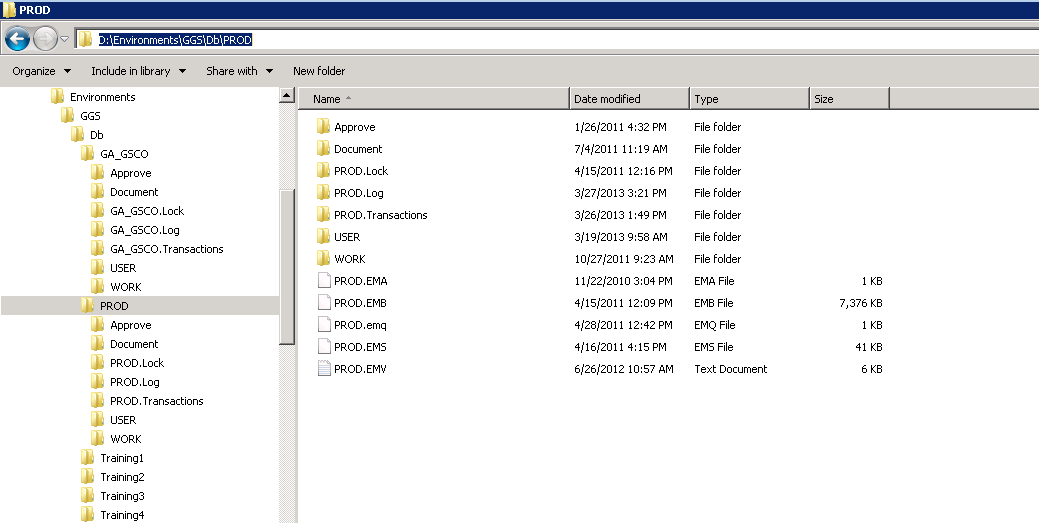Click the Approve folder icon in file list

323,127
